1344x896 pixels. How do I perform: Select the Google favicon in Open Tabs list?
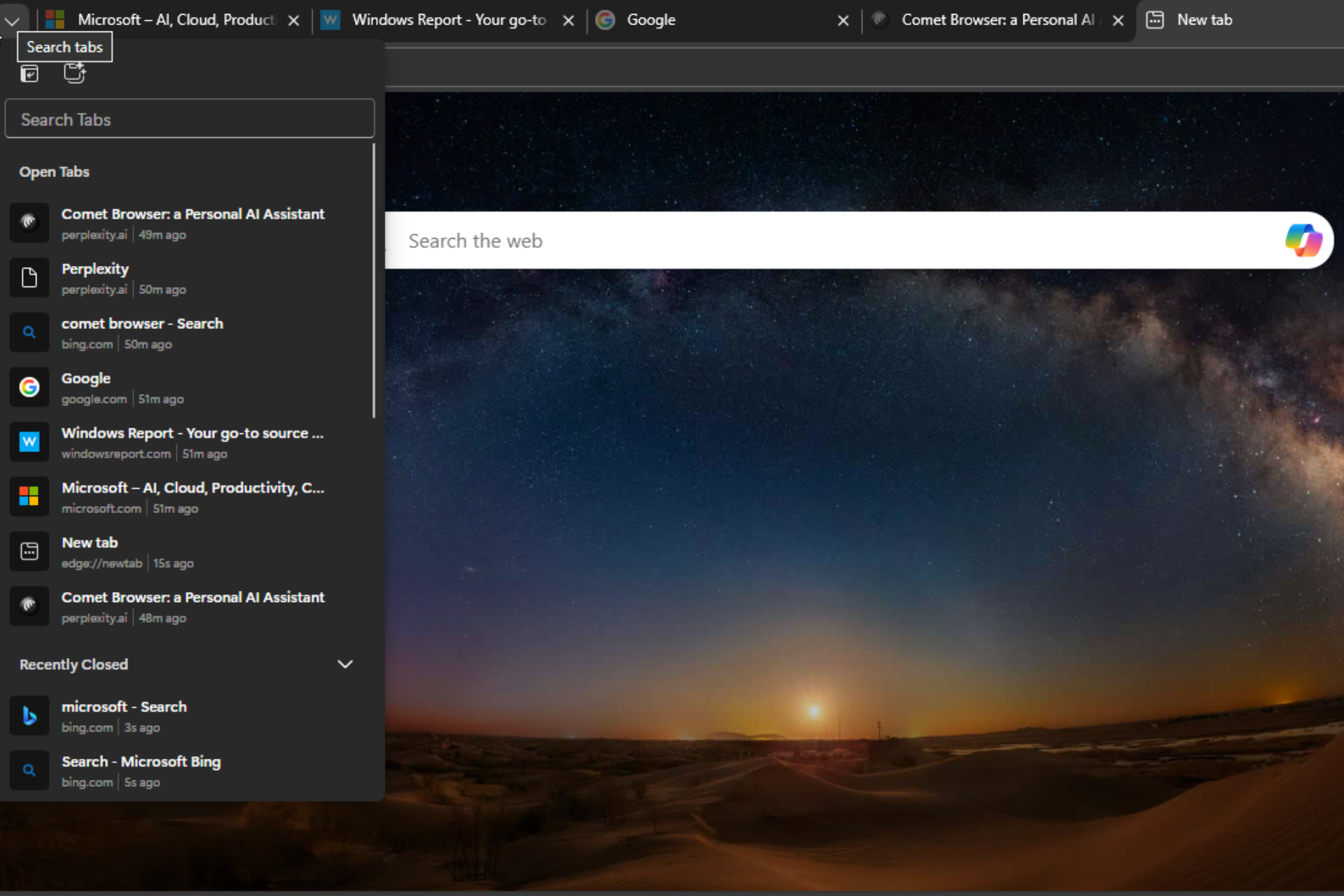29,387
